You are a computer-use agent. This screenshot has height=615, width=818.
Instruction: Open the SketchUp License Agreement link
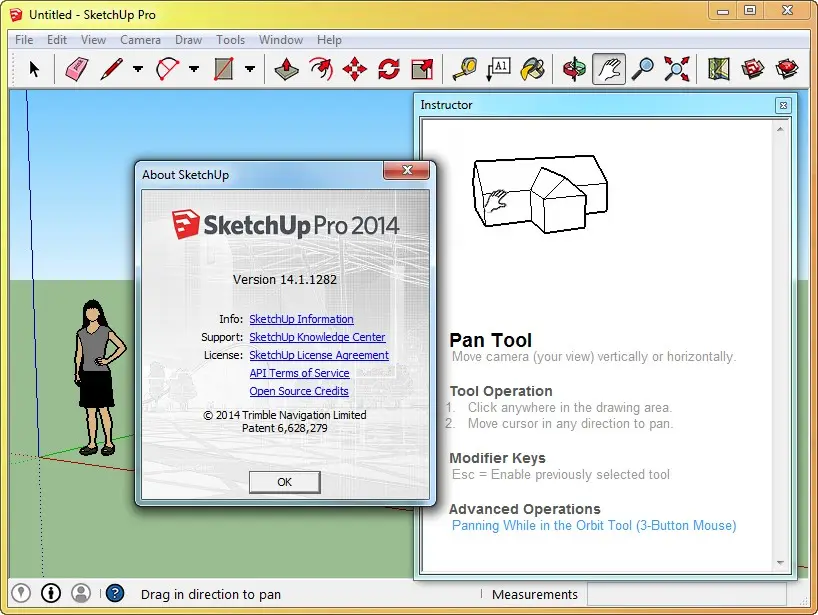click(x=319, y=355)
